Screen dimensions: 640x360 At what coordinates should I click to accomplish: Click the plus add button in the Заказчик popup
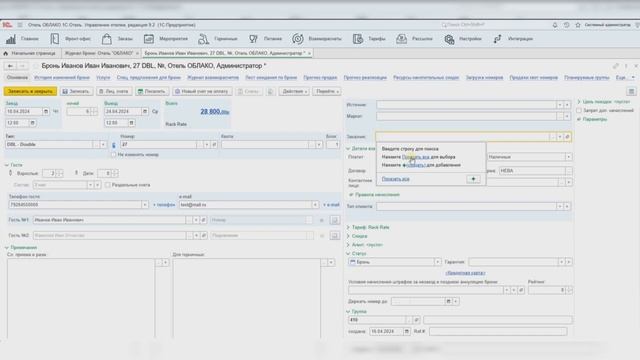473,179
